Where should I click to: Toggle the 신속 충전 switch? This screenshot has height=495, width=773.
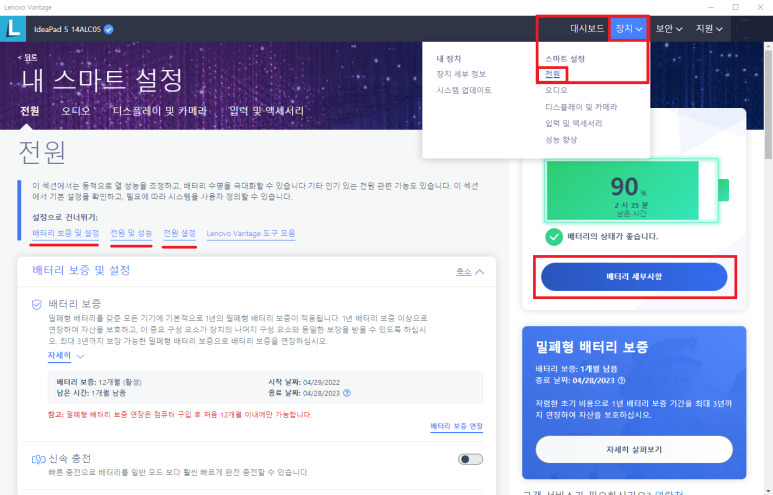[470, 460]
